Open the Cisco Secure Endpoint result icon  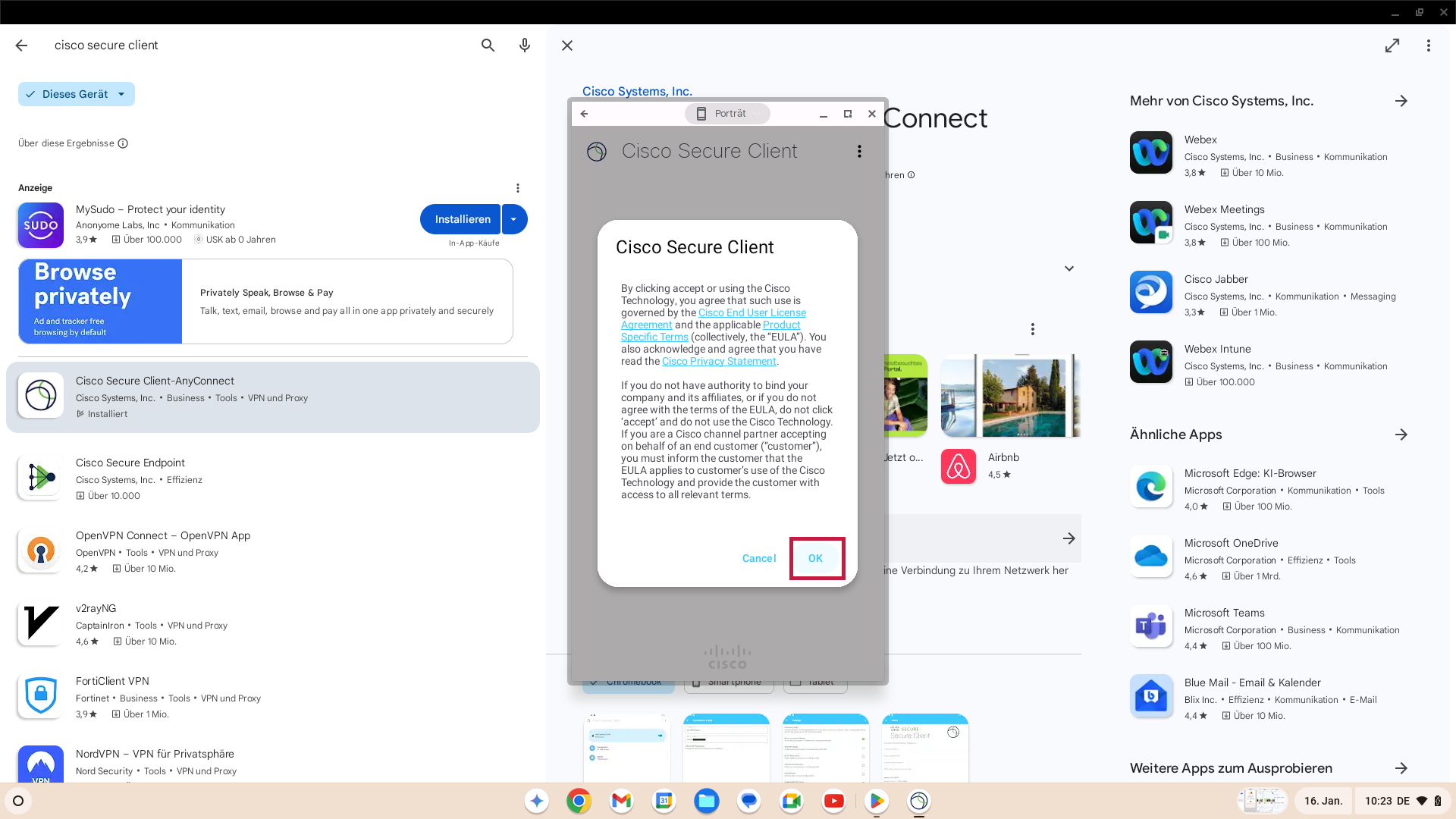pyautogui.click(x=41, y=478)
